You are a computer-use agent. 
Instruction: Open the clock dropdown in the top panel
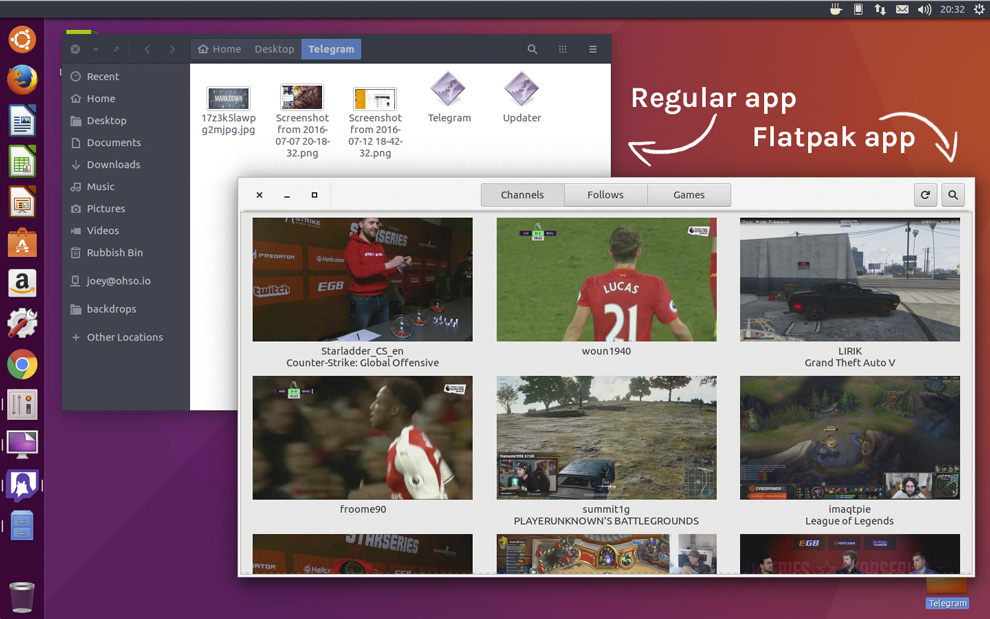951,9
